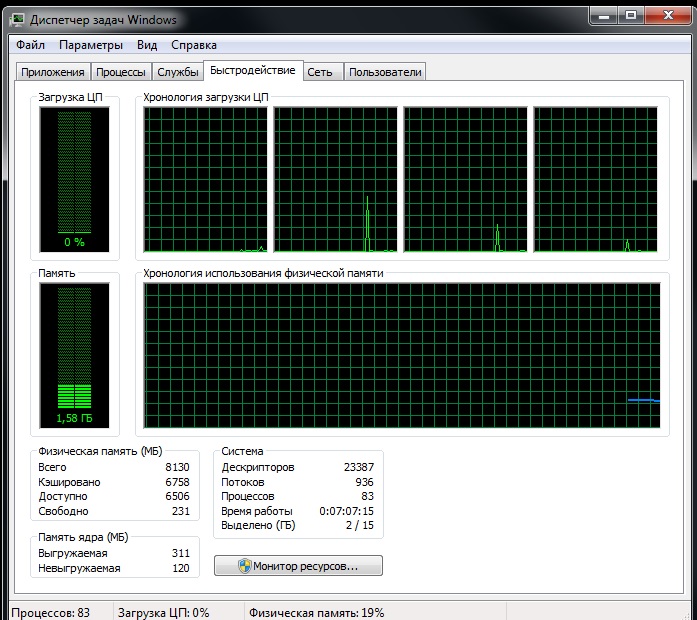
Task: Click the third CPU core history graph
Action: click(x=465, y=180)
